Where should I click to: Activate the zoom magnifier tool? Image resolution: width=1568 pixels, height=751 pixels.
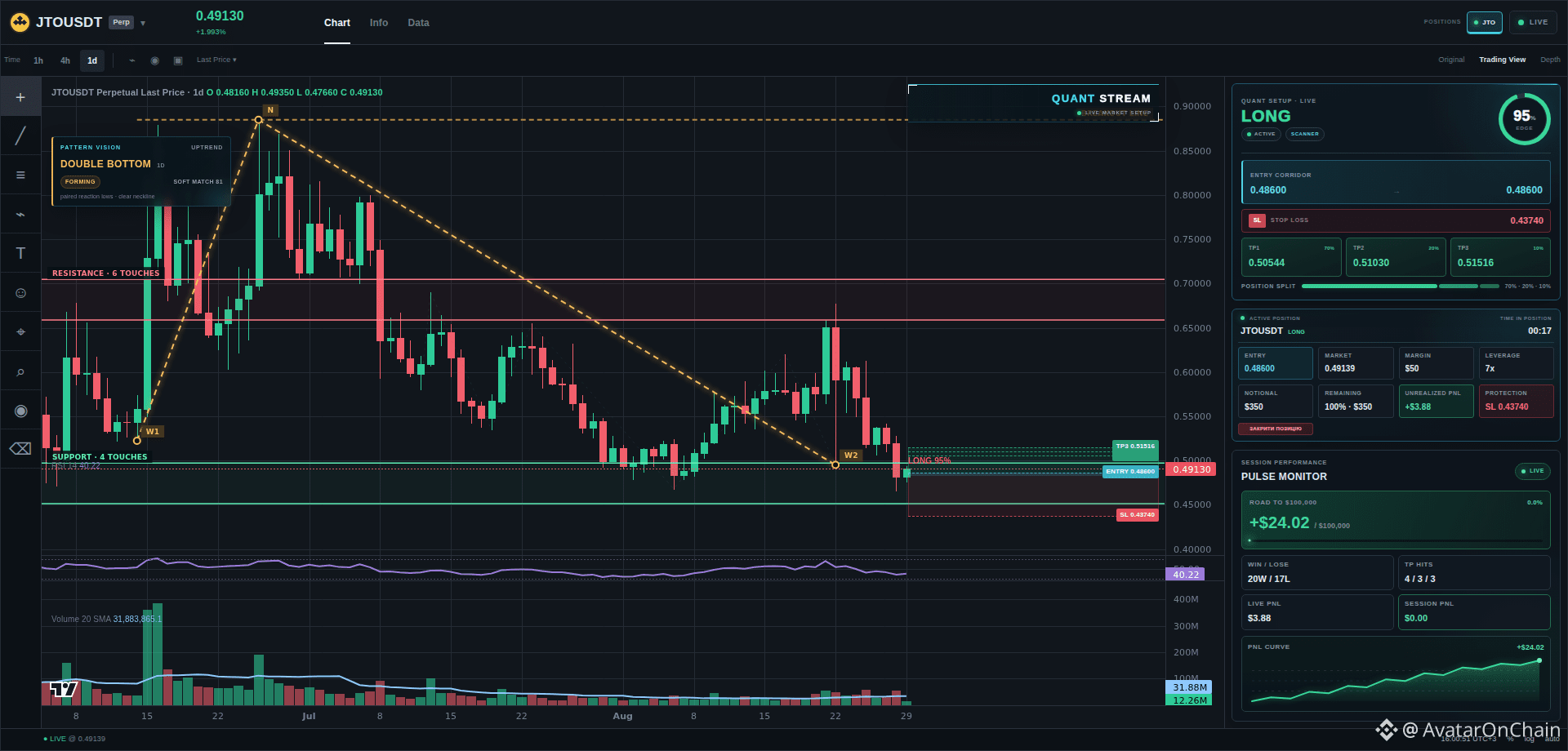coord(20,372)
